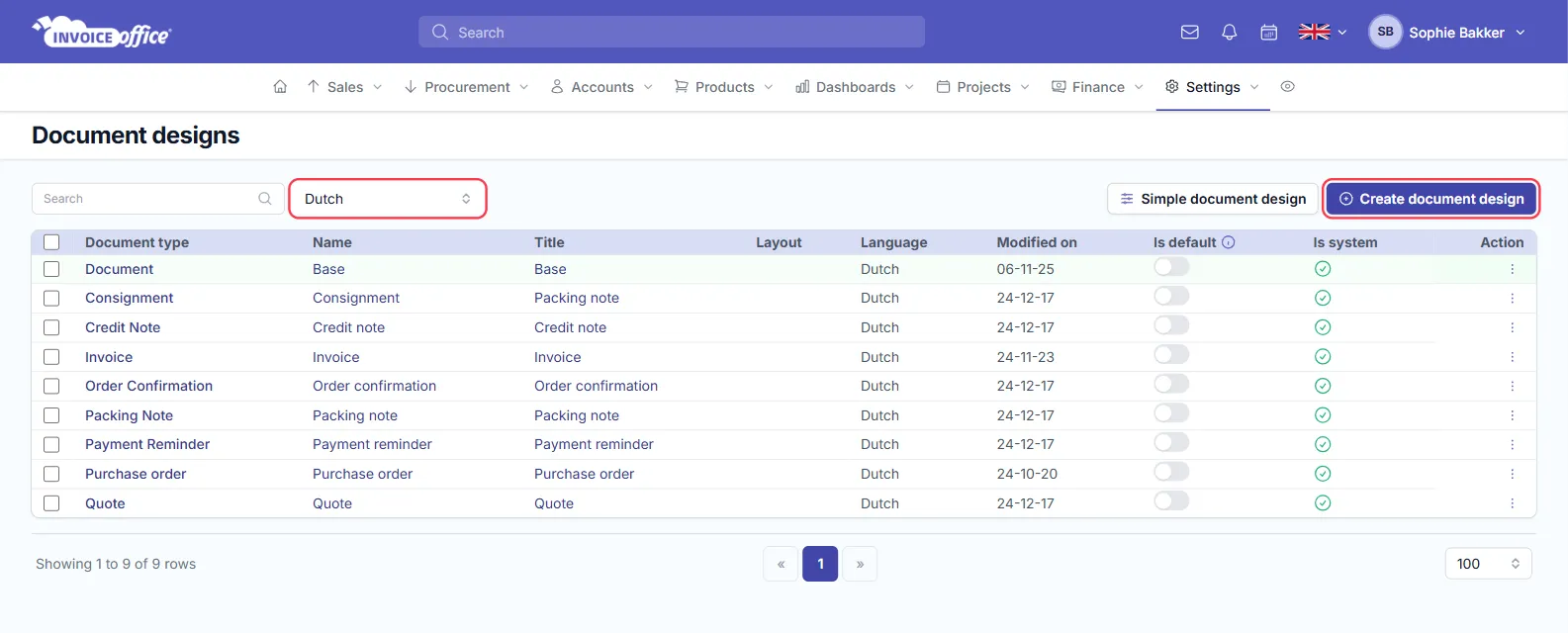Image resolution: width=1568 pixels, height=633 pixels.
Task: Open action menu for Document row
Action: tap(1512, 269)
